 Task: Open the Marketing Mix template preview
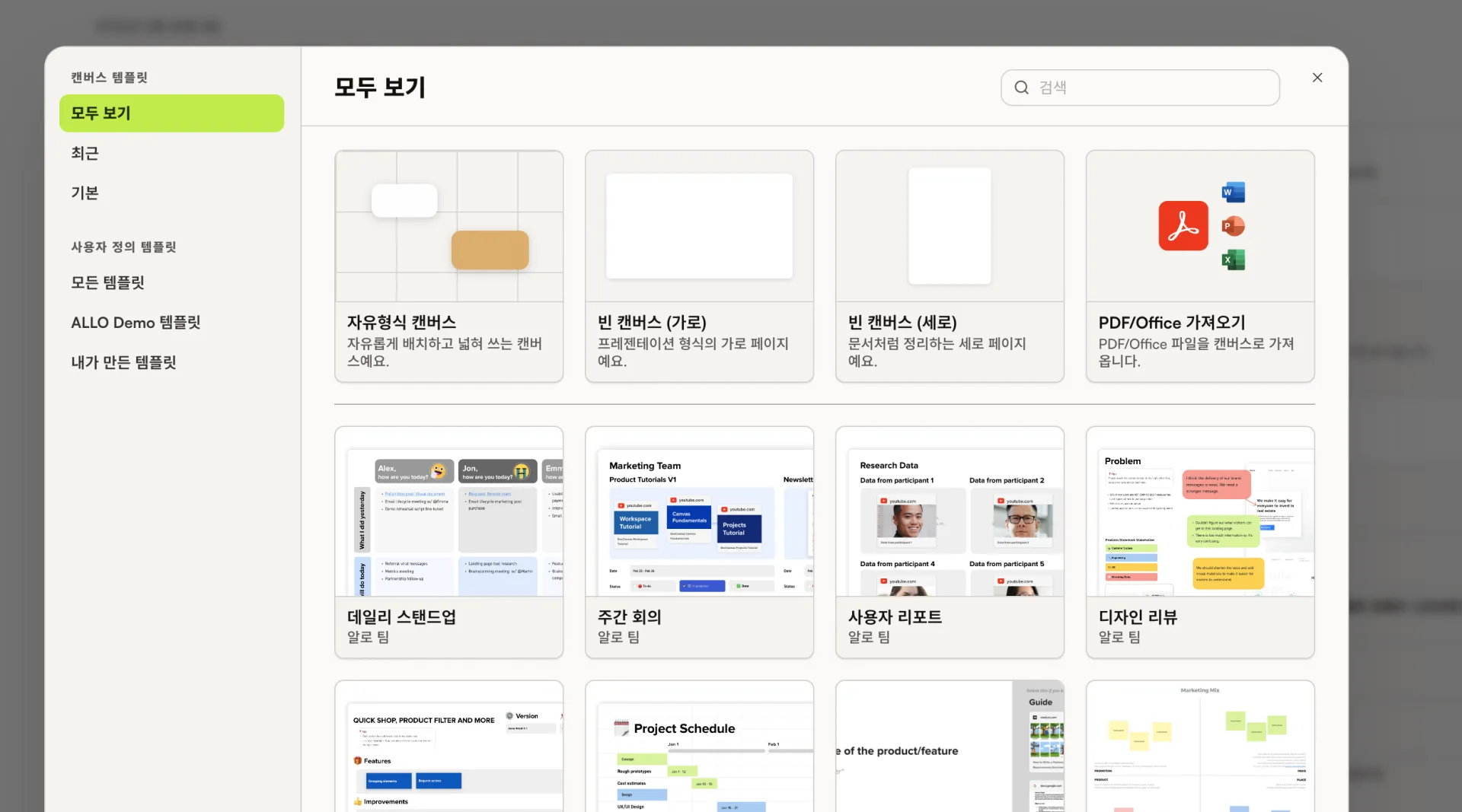pyautogui.click(x=1200, y=747)
